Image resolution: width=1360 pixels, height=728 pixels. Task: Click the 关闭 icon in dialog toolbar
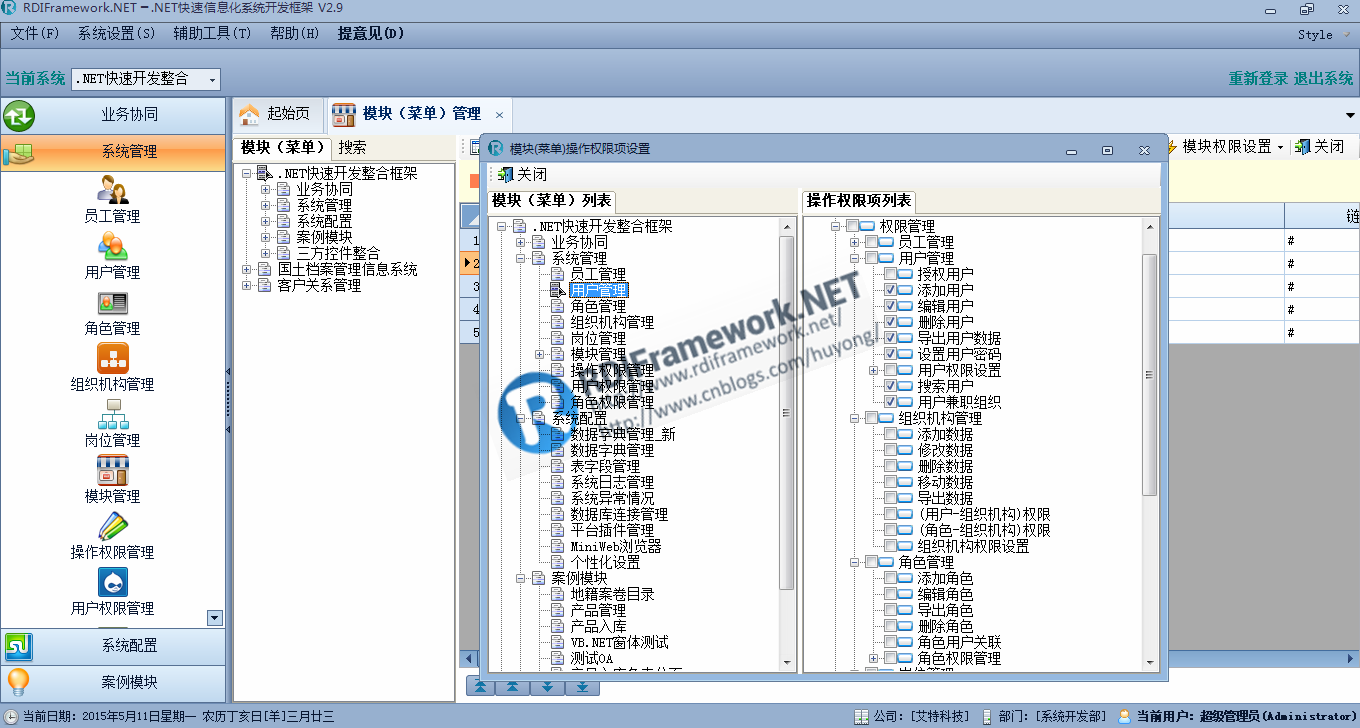506,174
